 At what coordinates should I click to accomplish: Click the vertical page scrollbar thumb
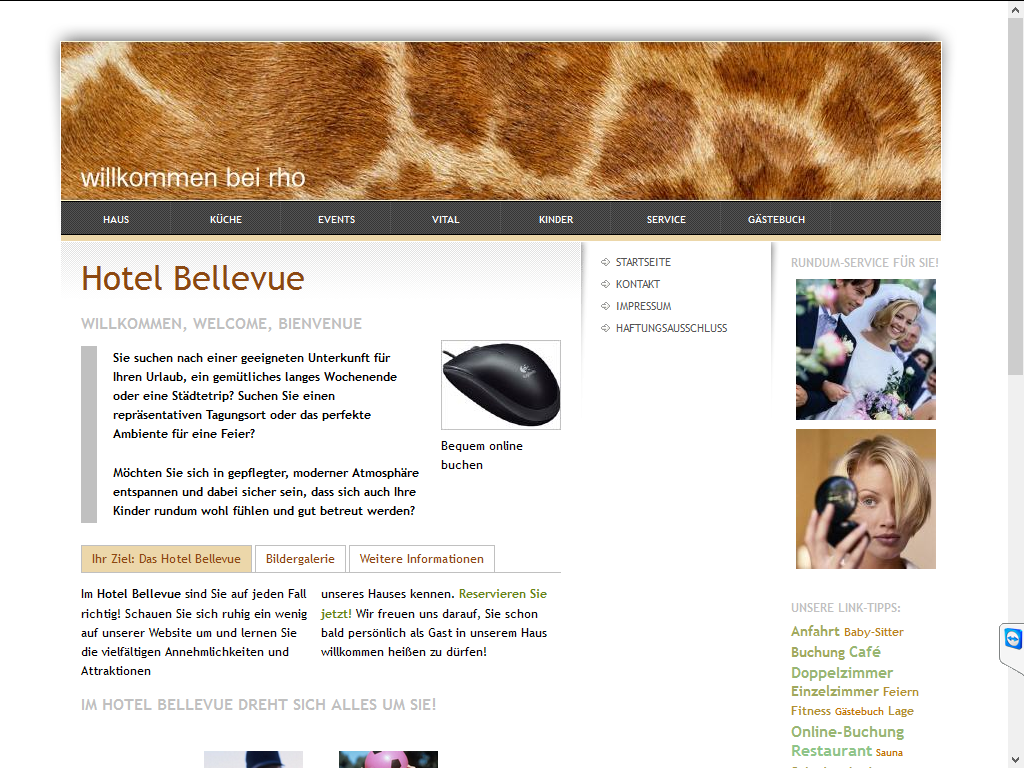pos(1016,196)
